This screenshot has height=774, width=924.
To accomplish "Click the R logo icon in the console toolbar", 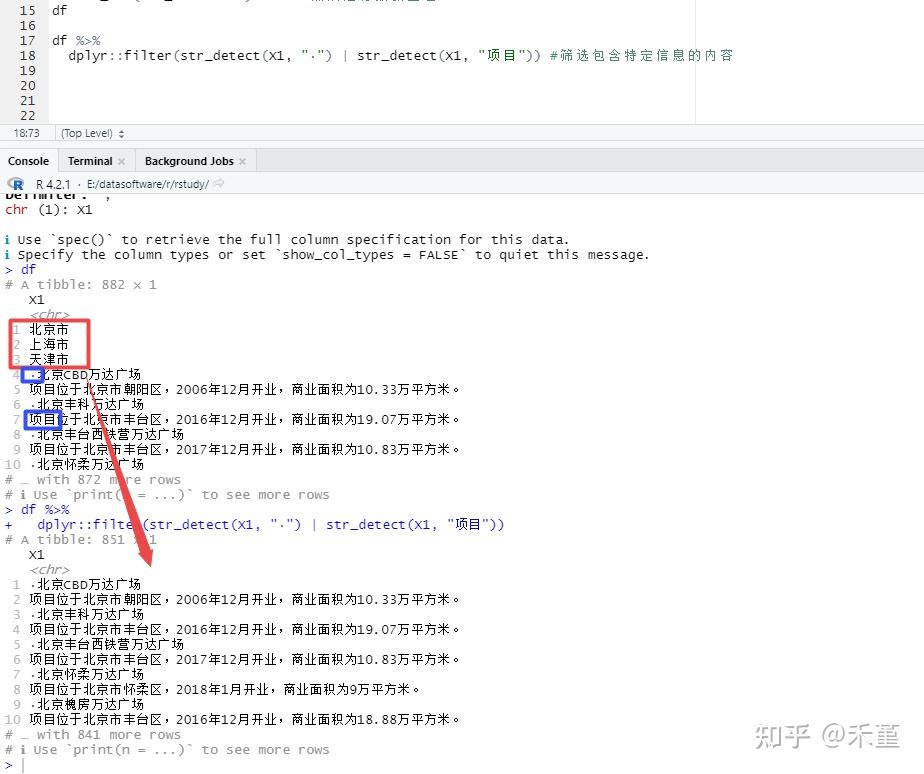I will [x=13, y=184].
